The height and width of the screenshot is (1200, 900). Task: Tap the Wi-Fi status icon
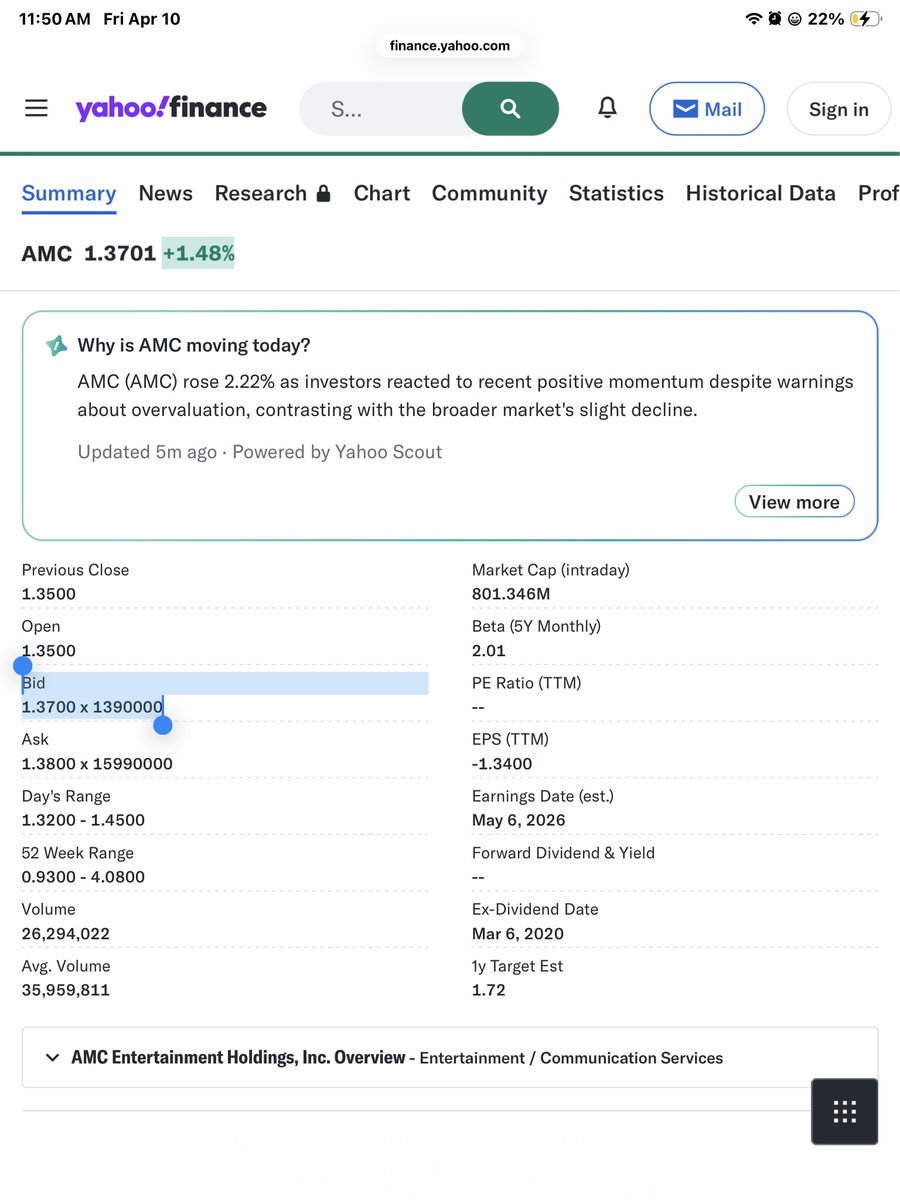(754, 19)
